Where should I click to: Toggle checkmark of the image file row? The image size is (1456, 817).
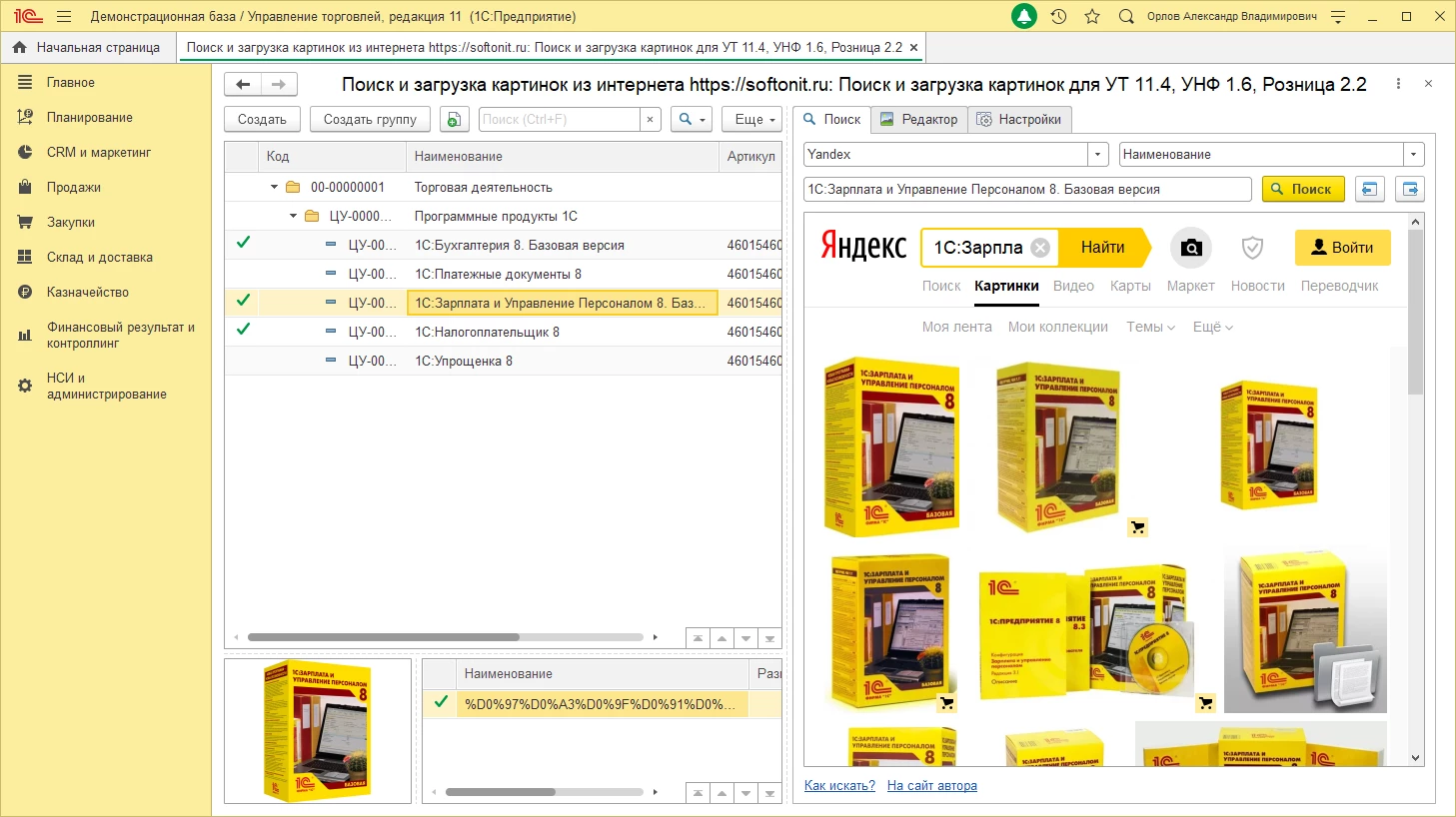(x=440, y=702)
